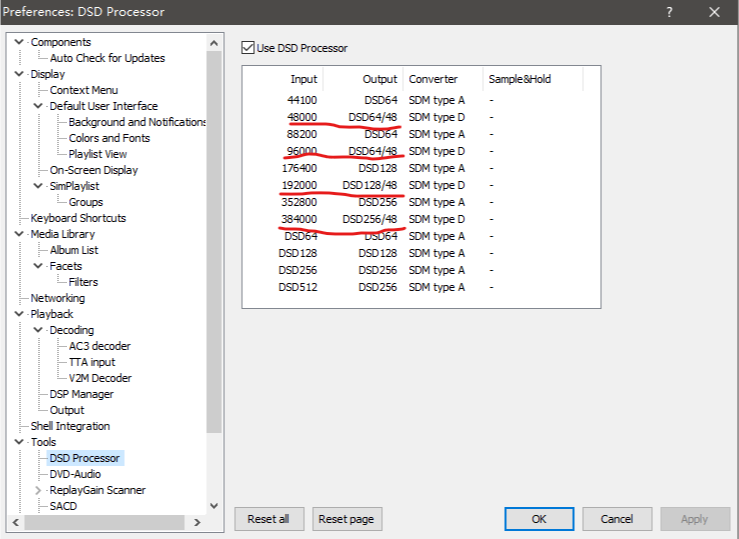Click the tree's vertical scrollbar thumb
Screen dimensions: 739x539
point(213,240)
